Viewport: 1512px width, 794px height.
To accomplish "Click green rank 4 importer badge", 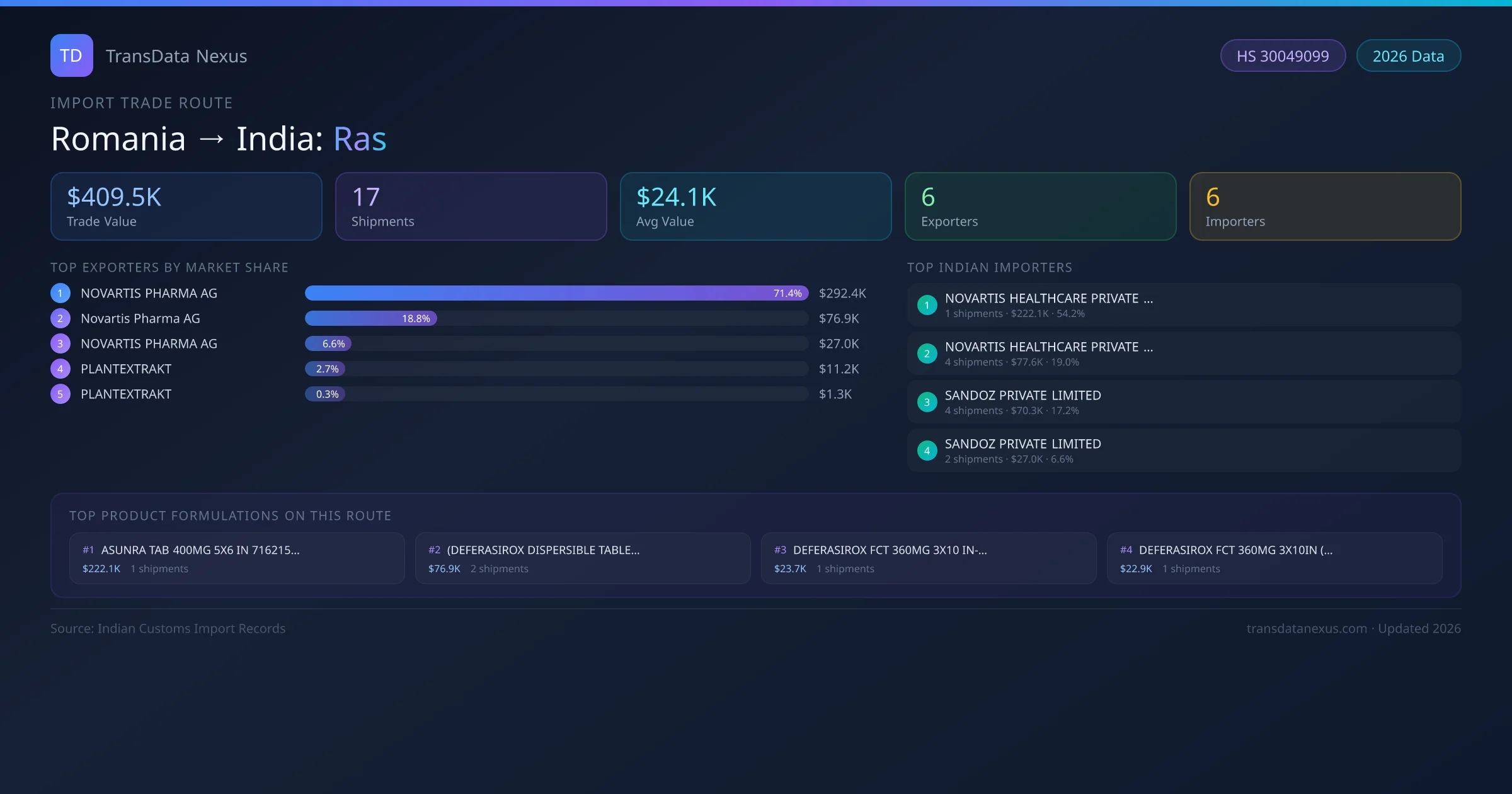I will pos(927,451).
